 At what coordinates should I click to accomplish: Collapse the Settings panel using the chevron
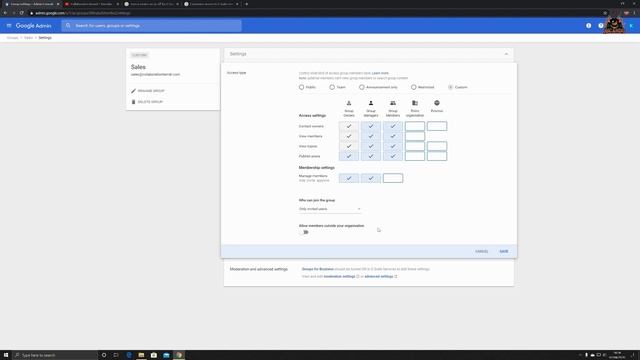(x=506, y=54)
